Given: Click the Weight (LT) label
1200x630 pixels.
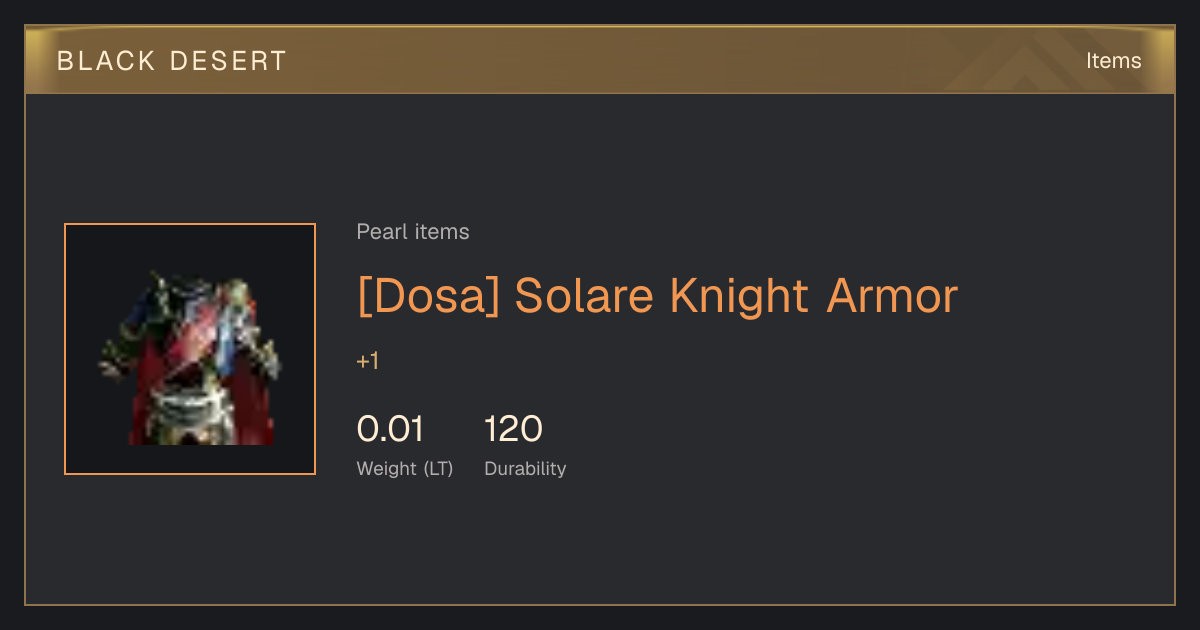Looking at the screenshot, I should pyautogui.click(x=405, y=468).
